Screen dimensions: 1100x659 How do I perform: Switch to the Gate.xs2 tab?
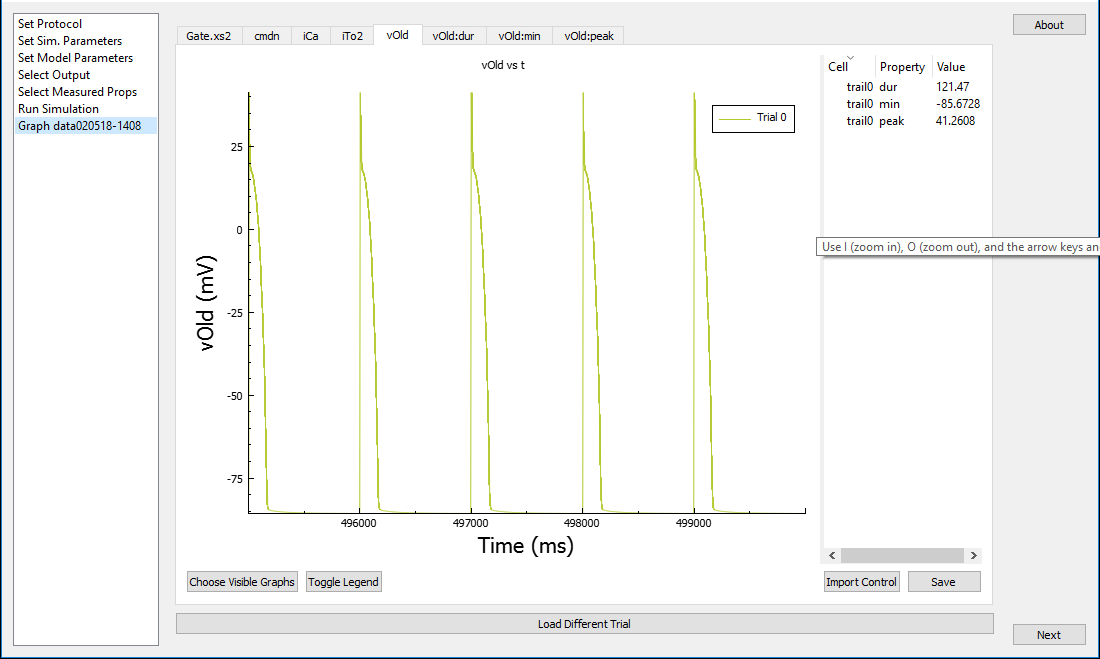[x=209, y=36]
